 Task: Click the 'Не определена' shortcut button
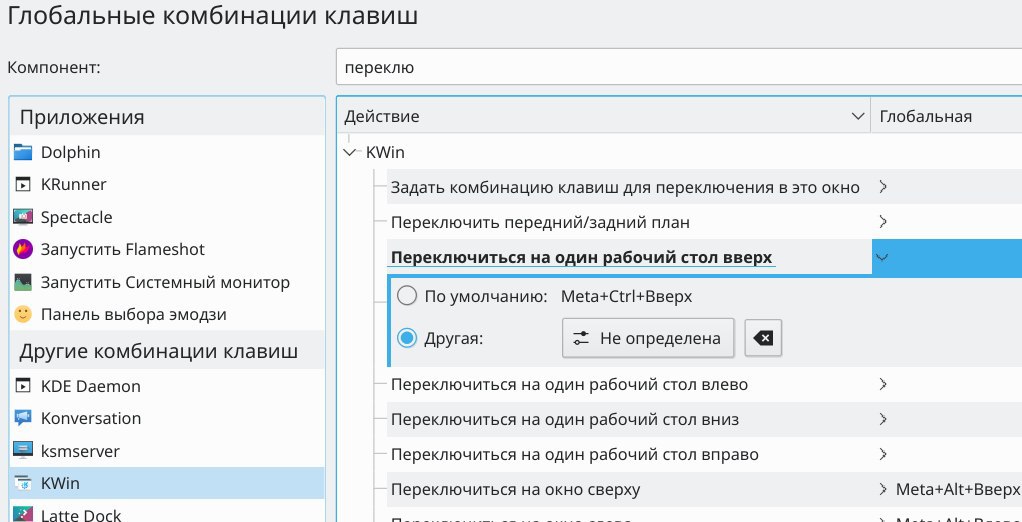(x=648, y=338)
